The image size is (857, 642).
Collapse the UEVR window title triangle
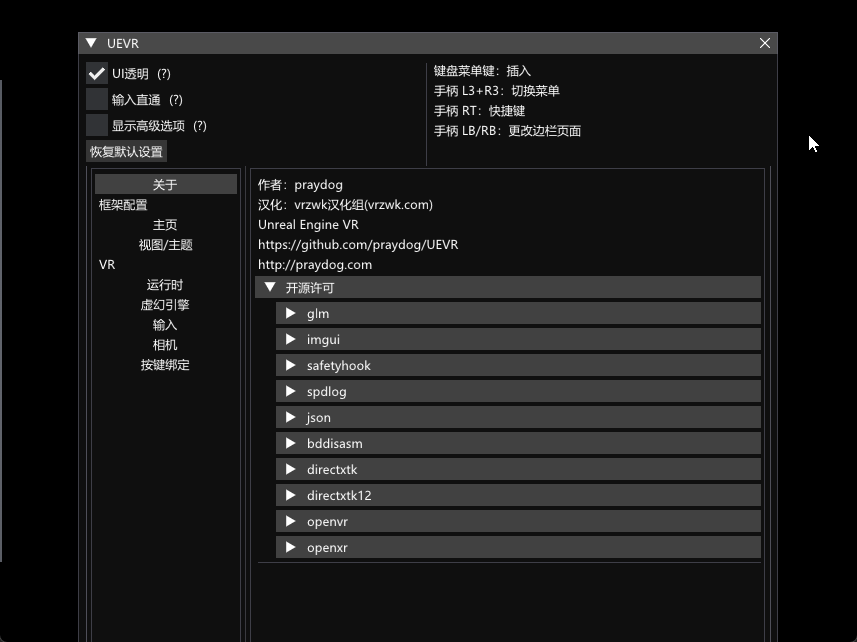coord(91,43)
